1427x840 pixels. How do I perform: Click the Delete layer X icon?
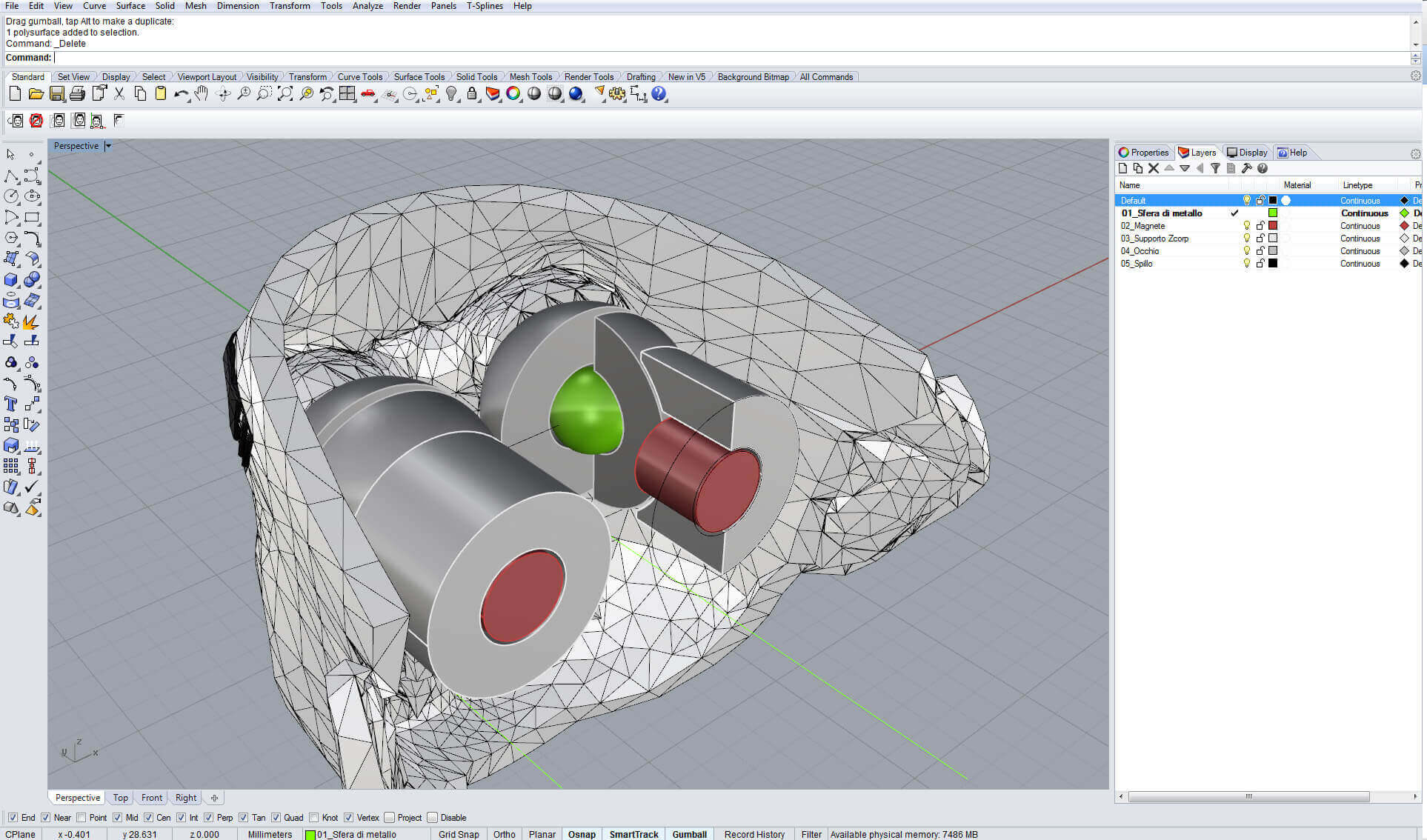[1154, 169]
